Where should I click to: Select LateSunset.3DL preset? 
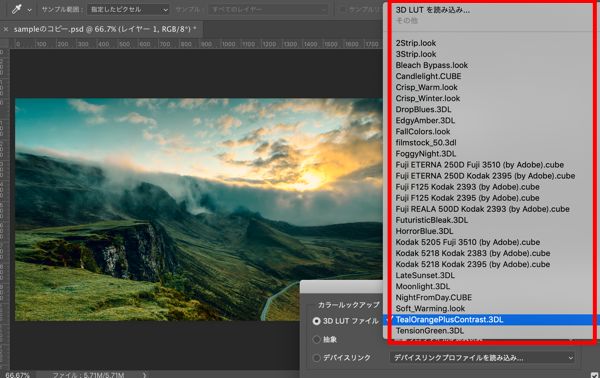425,275
